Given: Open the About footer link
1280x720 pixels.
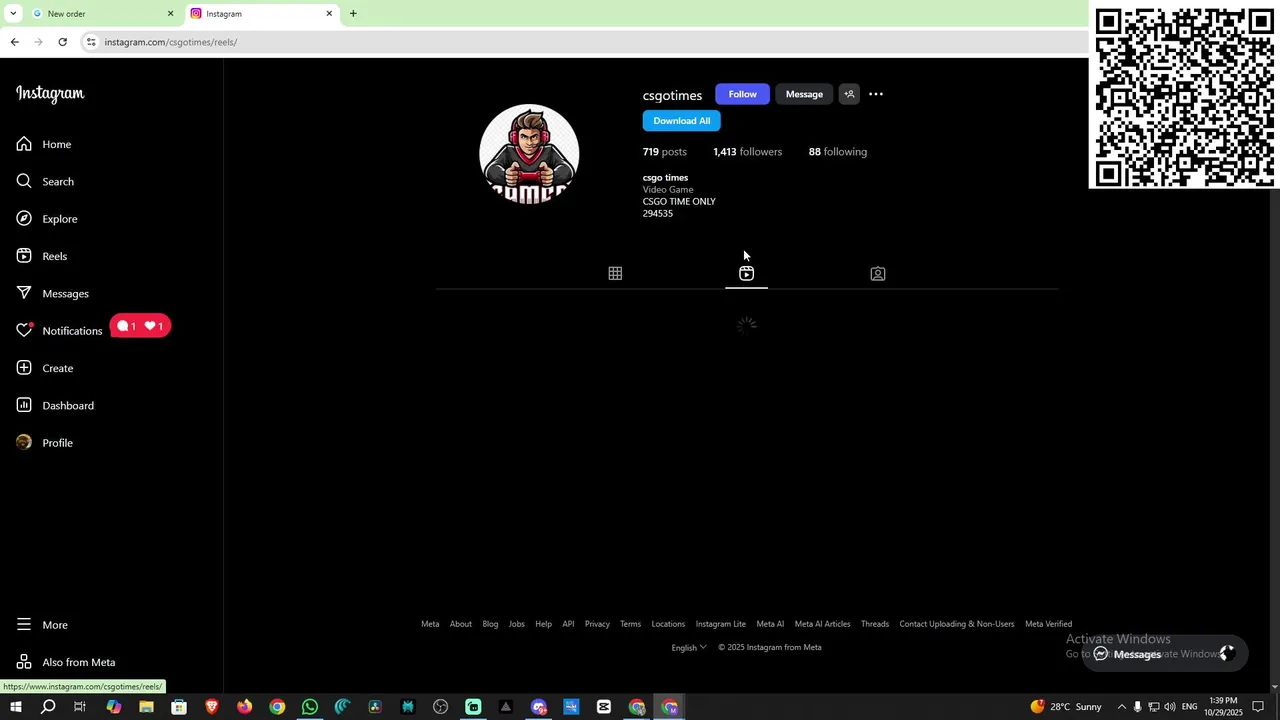Looking at the screenshot, I should 460,624.
